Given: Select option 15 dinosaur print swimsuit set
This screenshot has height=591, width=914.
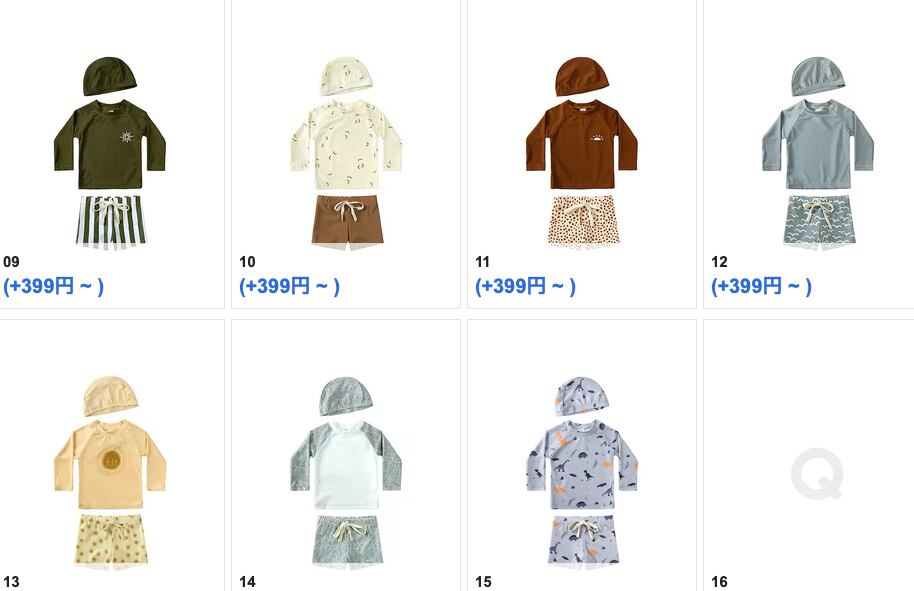Looking at the screenshot, I should point(582,473).
